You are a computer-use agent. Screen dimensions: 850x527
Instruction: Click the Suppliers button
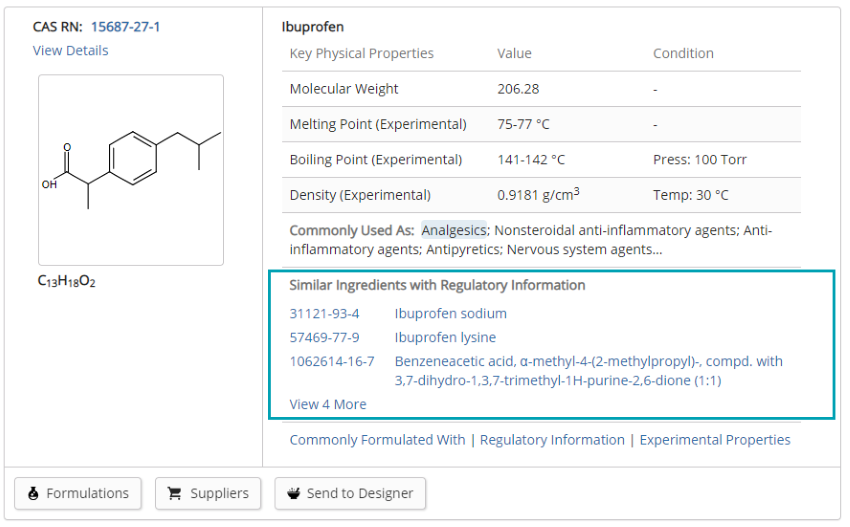pos(208,493)
